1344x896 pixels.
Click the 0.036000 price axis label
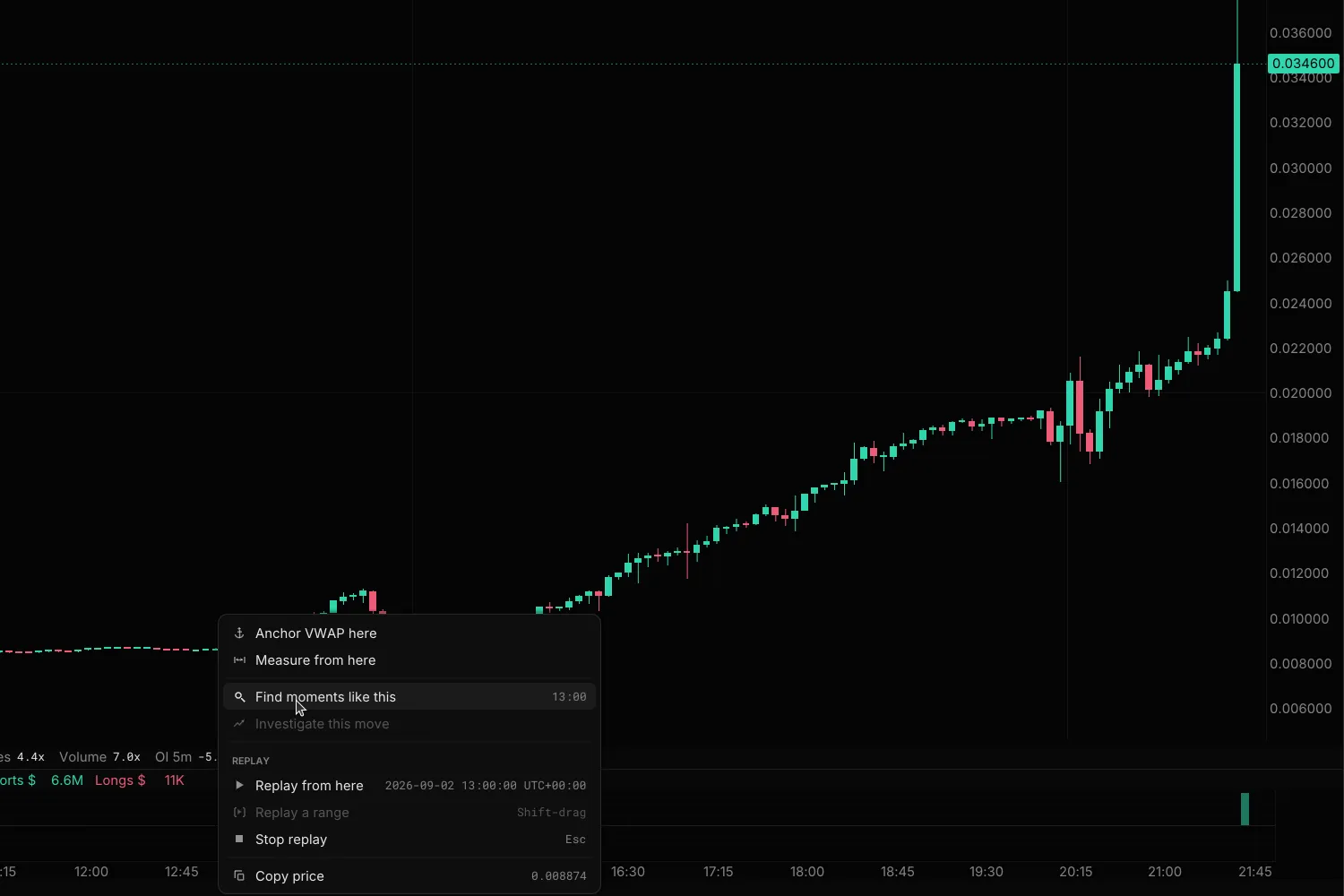click(1301, 33)
